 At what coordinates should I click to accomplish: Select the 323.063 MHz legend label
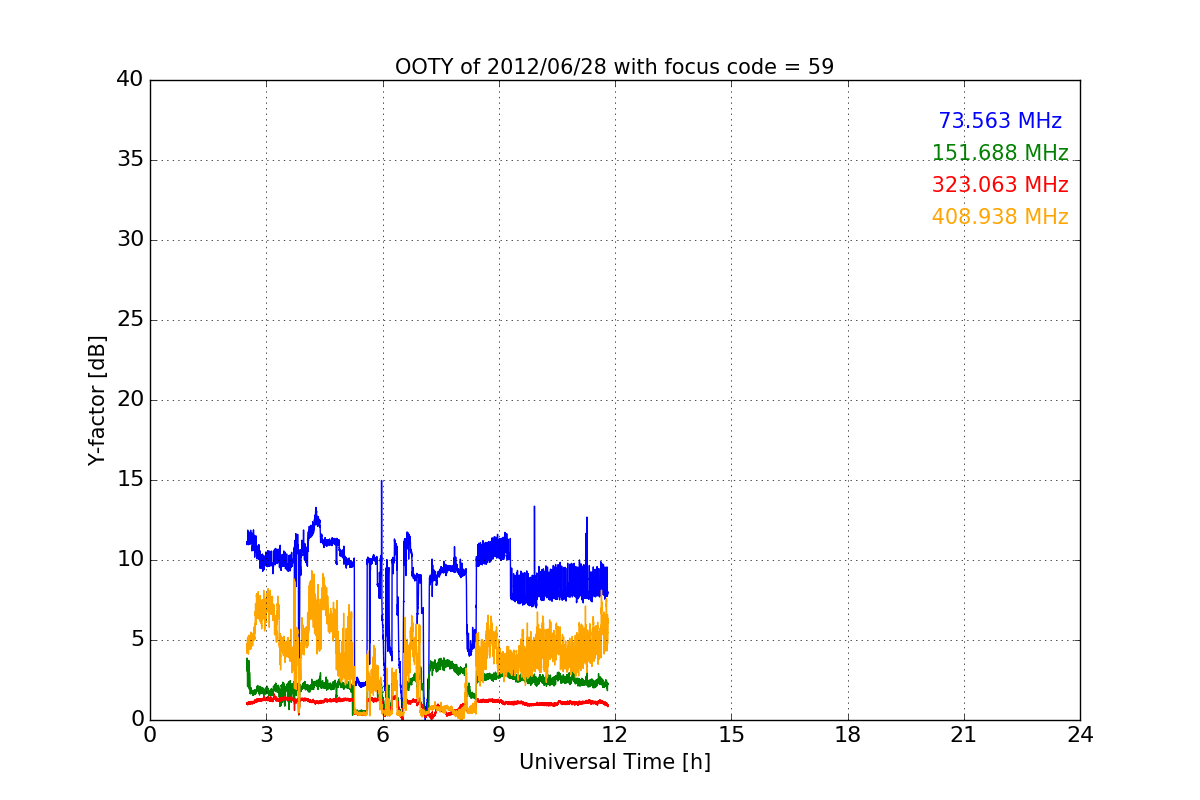click(1000, 185)
